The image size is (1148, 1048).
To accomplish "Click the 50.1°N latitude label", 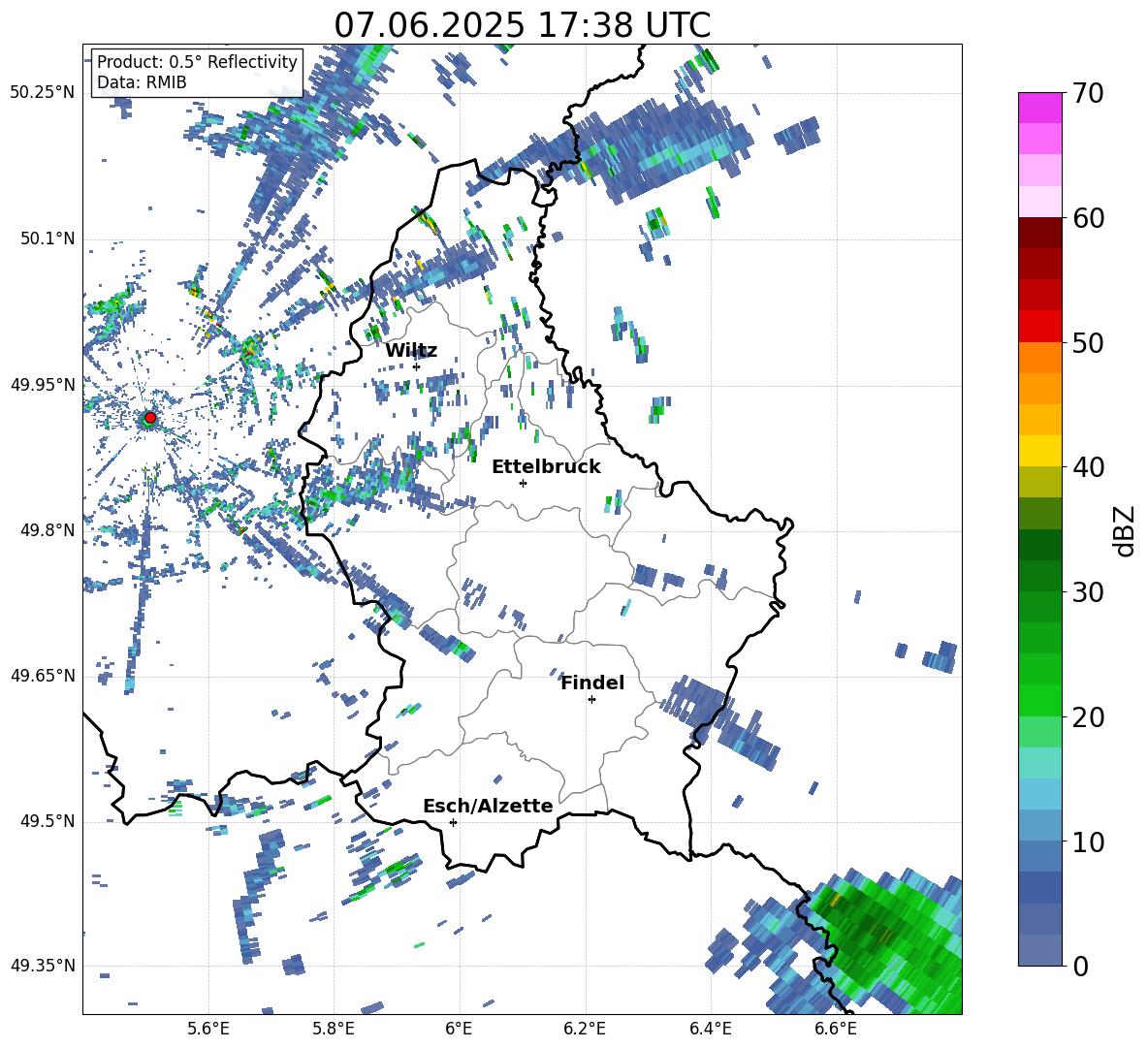I will (x=48, y=238).
